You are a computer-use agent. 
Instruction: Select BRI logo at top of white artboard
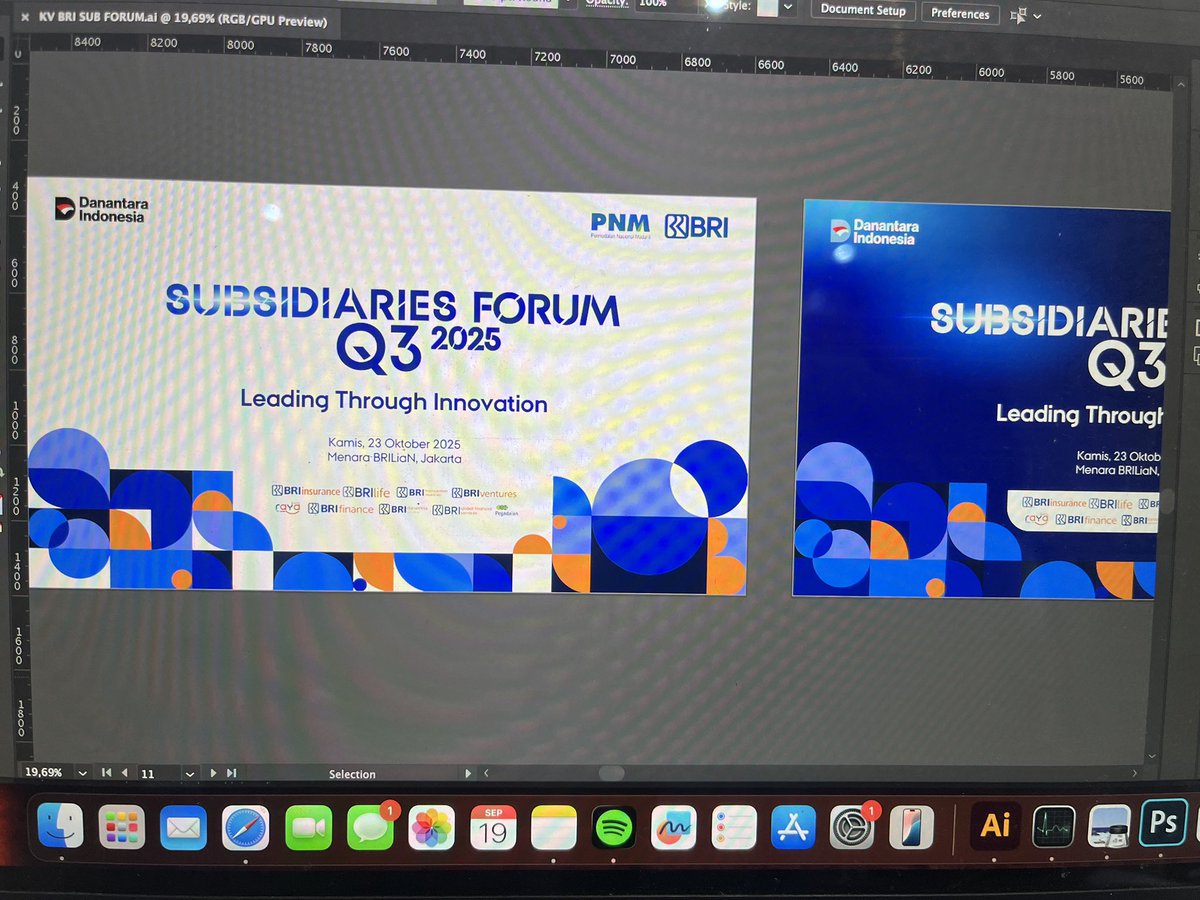point(698,226)
